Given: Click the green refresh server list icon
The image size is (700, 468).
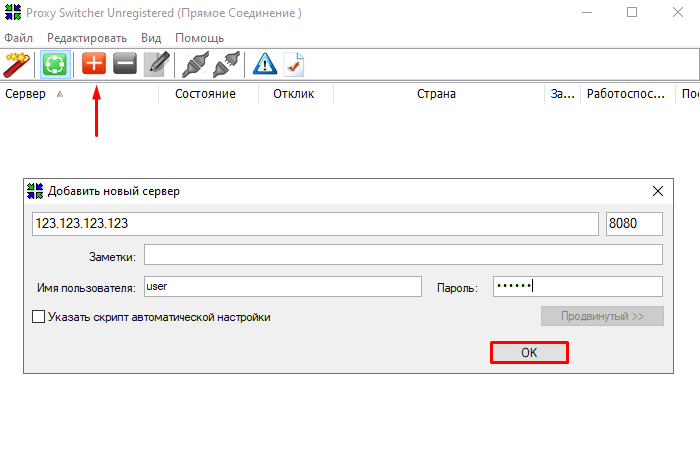Looking at the screenshot, I should pos(54,64).
